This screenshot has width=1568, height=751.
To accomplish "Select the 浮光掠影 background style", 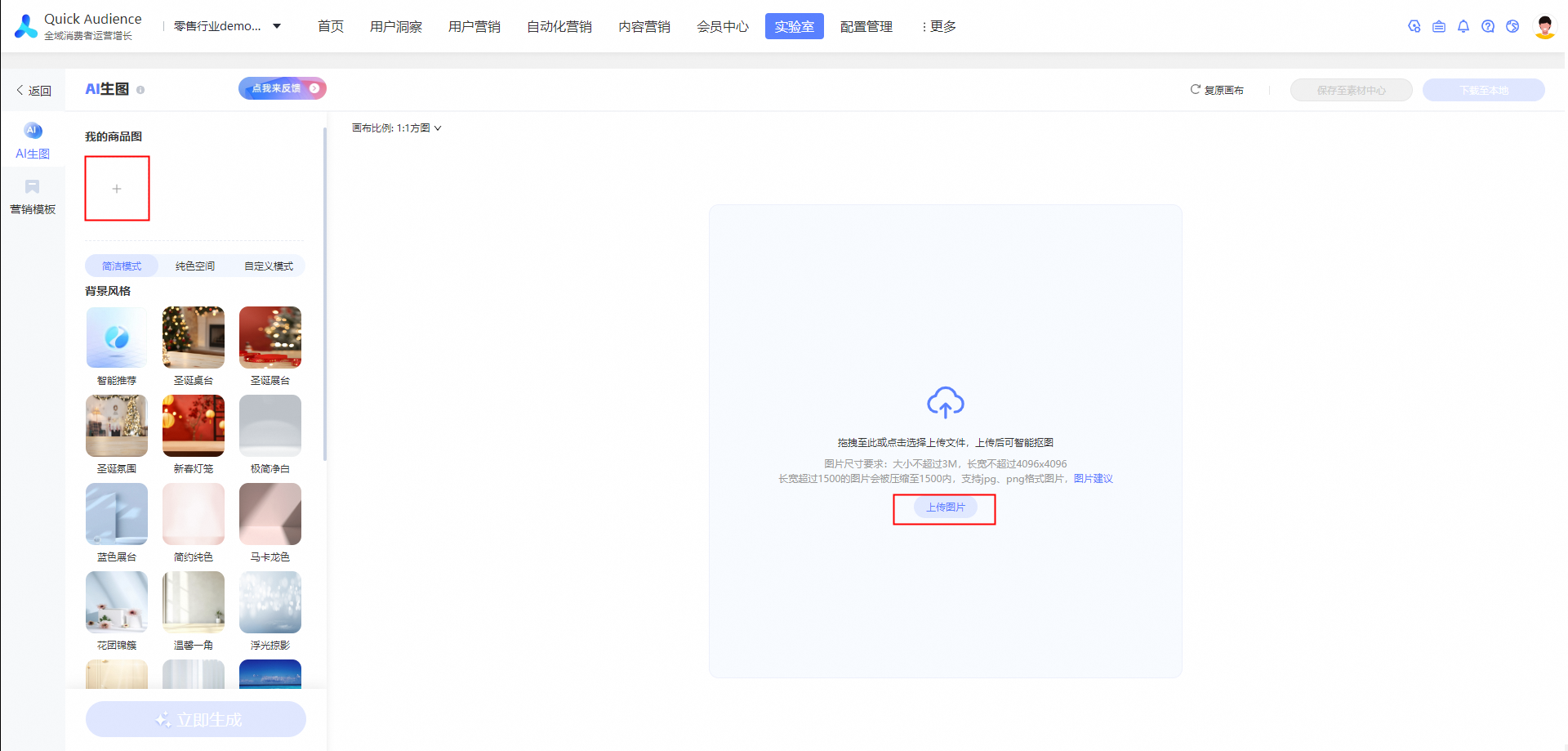I will 270,602.
